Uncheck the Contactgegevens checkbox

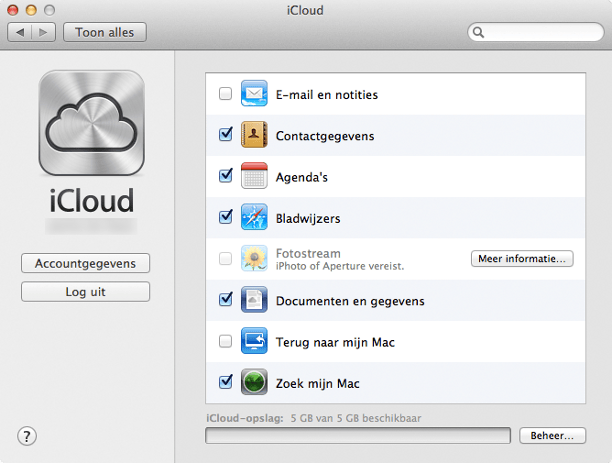point(226,134)
